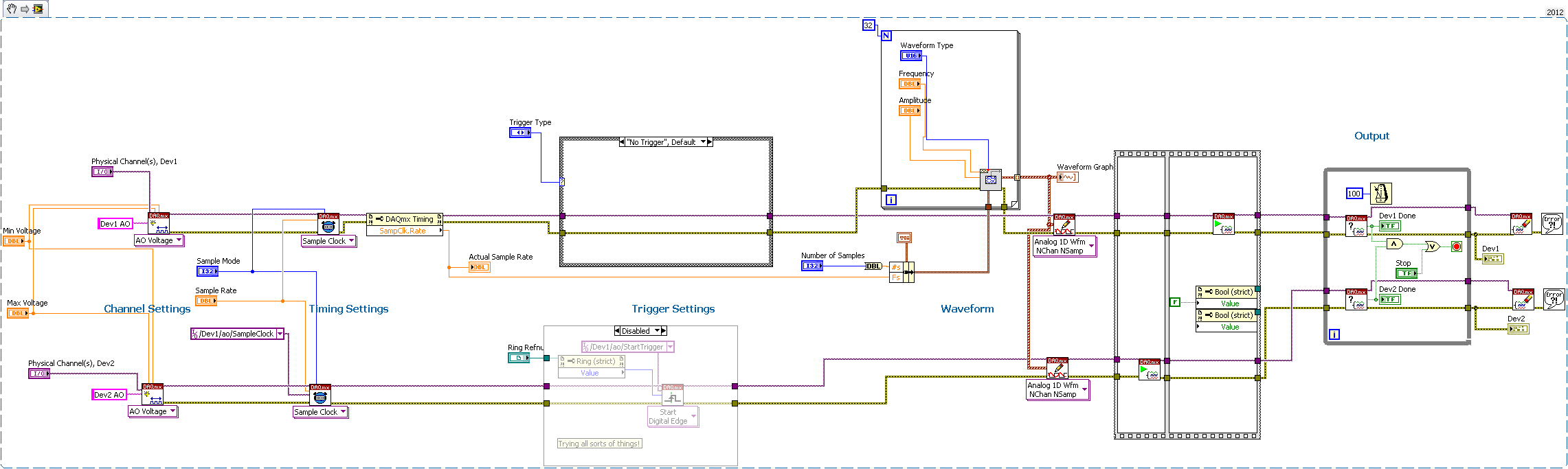Open the "No Trigger", Default case selector
1568x469 pixels.
coord(666,142)
